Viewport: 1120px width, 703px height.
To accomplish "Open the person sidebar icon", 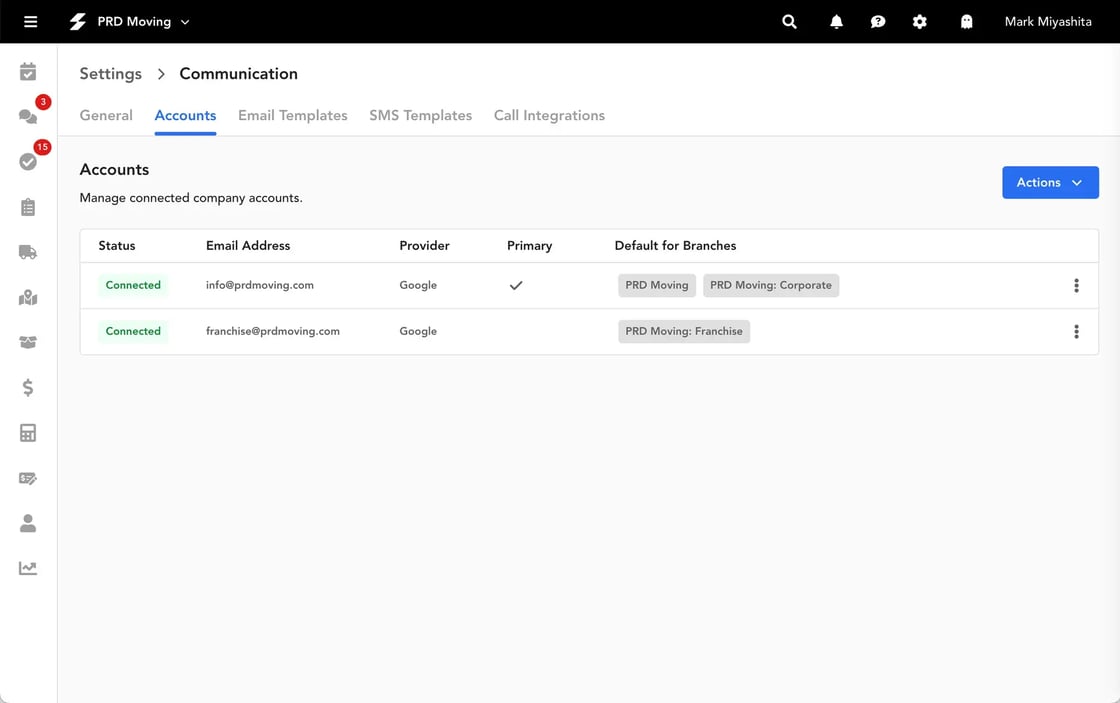I will point(28,523).
